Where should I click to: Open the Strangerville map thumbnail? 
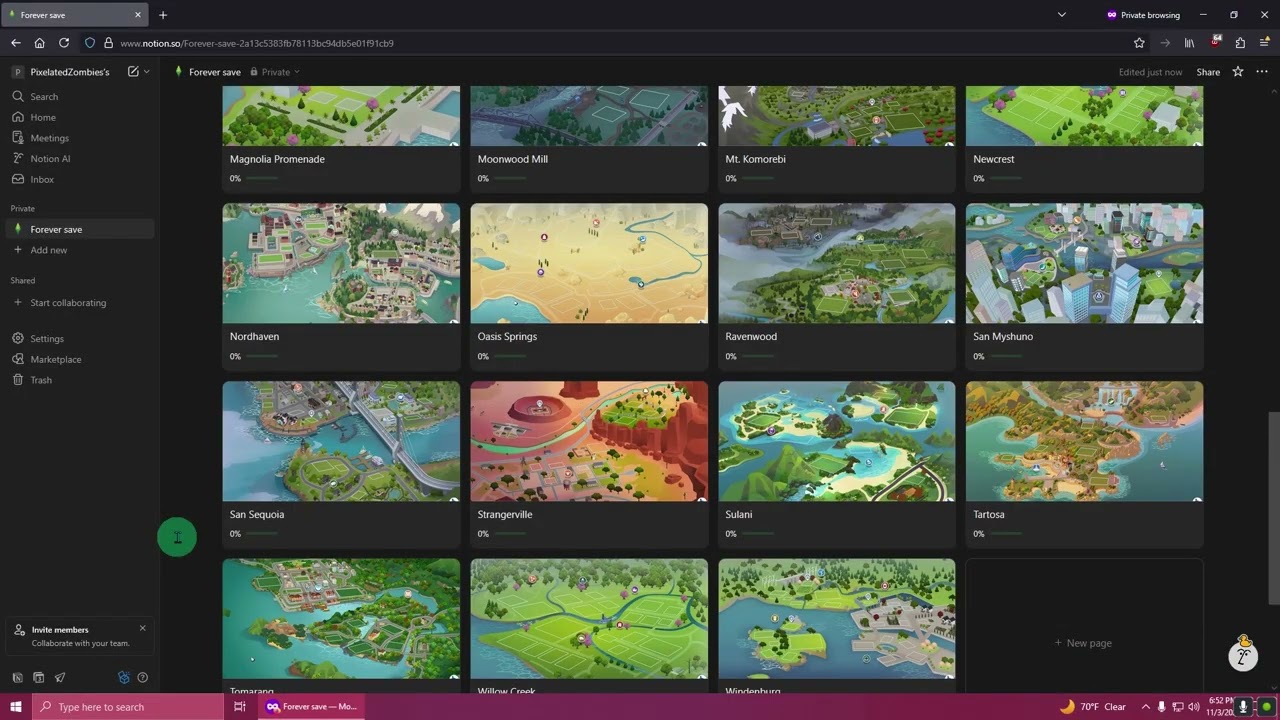[x=589, y=441]
